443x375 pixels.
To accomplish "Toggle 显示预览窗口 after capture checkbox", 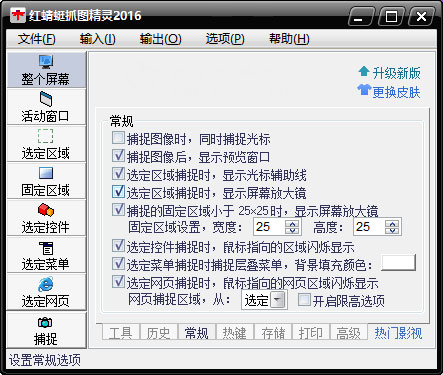I will (118, 156).
